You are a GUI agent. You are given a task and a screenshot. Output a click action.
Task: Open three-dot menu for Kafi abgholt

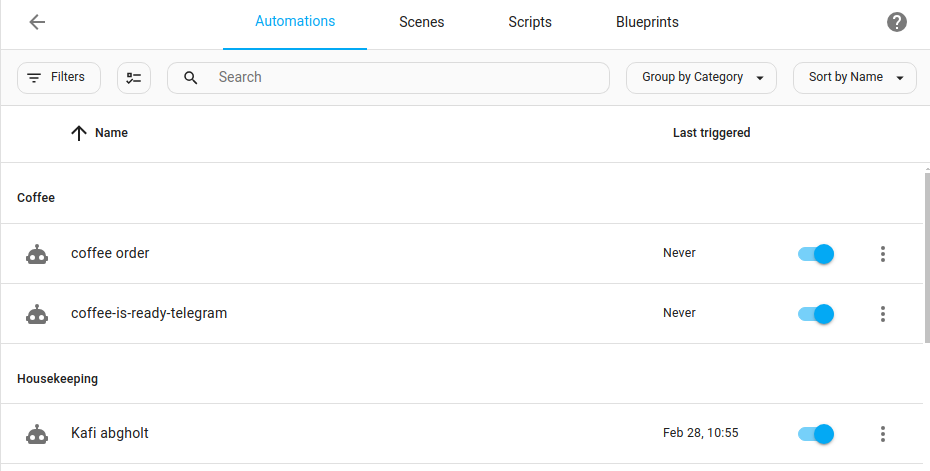coord(882,434)
